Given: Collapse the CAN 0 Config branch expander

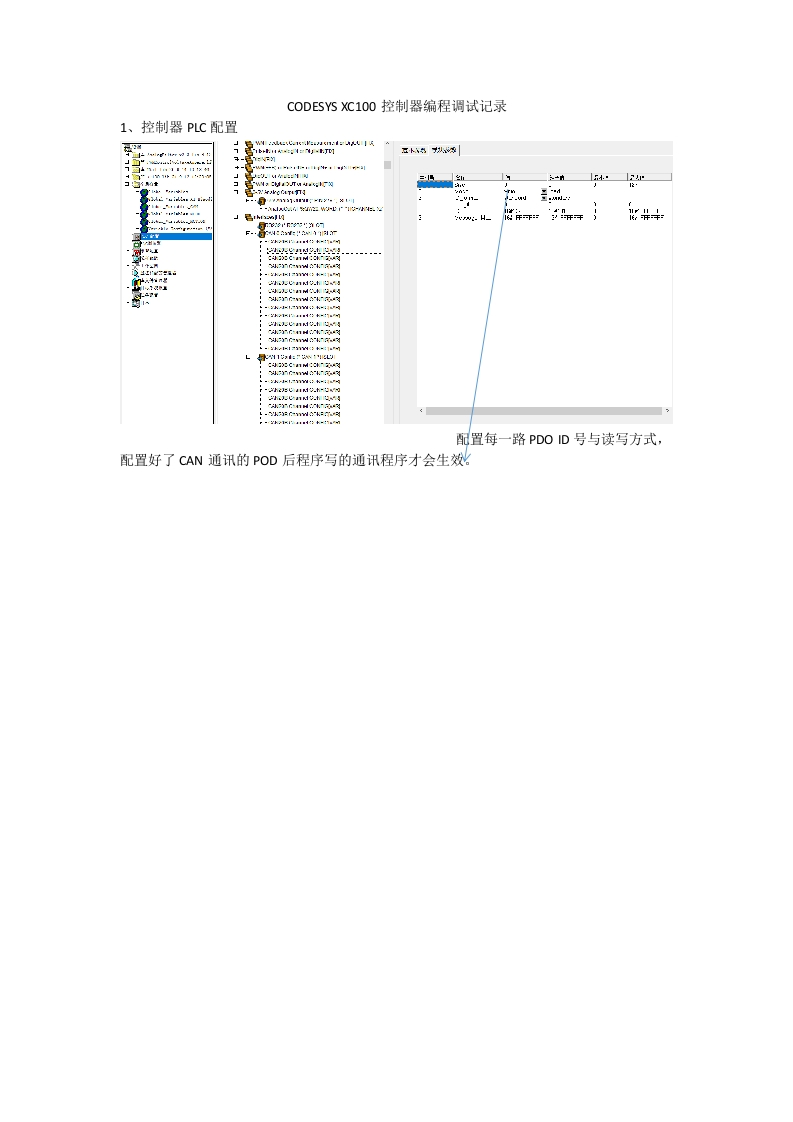Looking at the screenshot, I should [248, 233].
